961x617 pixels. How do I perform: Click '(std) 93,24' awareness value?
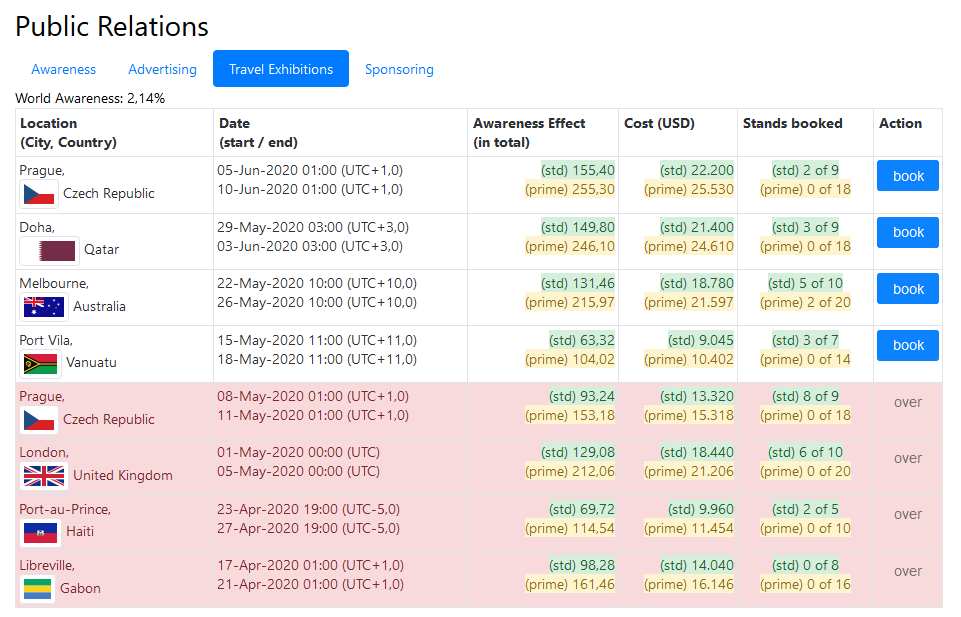point(582,396)
